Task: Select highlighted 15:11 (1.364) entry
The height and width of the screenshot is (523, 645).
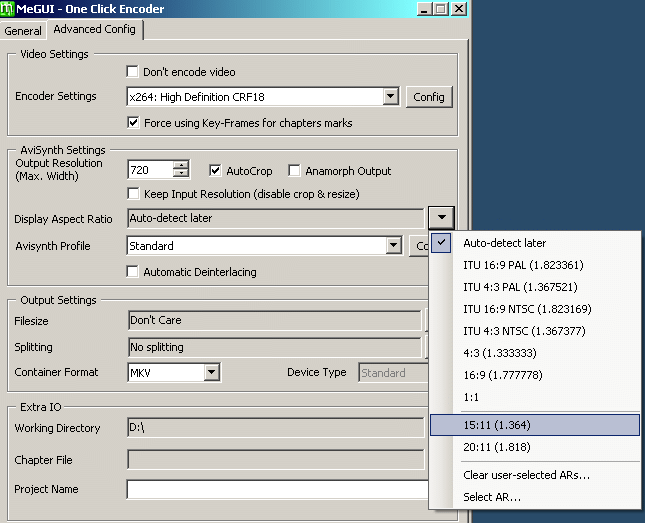Action: click(534, 425)
